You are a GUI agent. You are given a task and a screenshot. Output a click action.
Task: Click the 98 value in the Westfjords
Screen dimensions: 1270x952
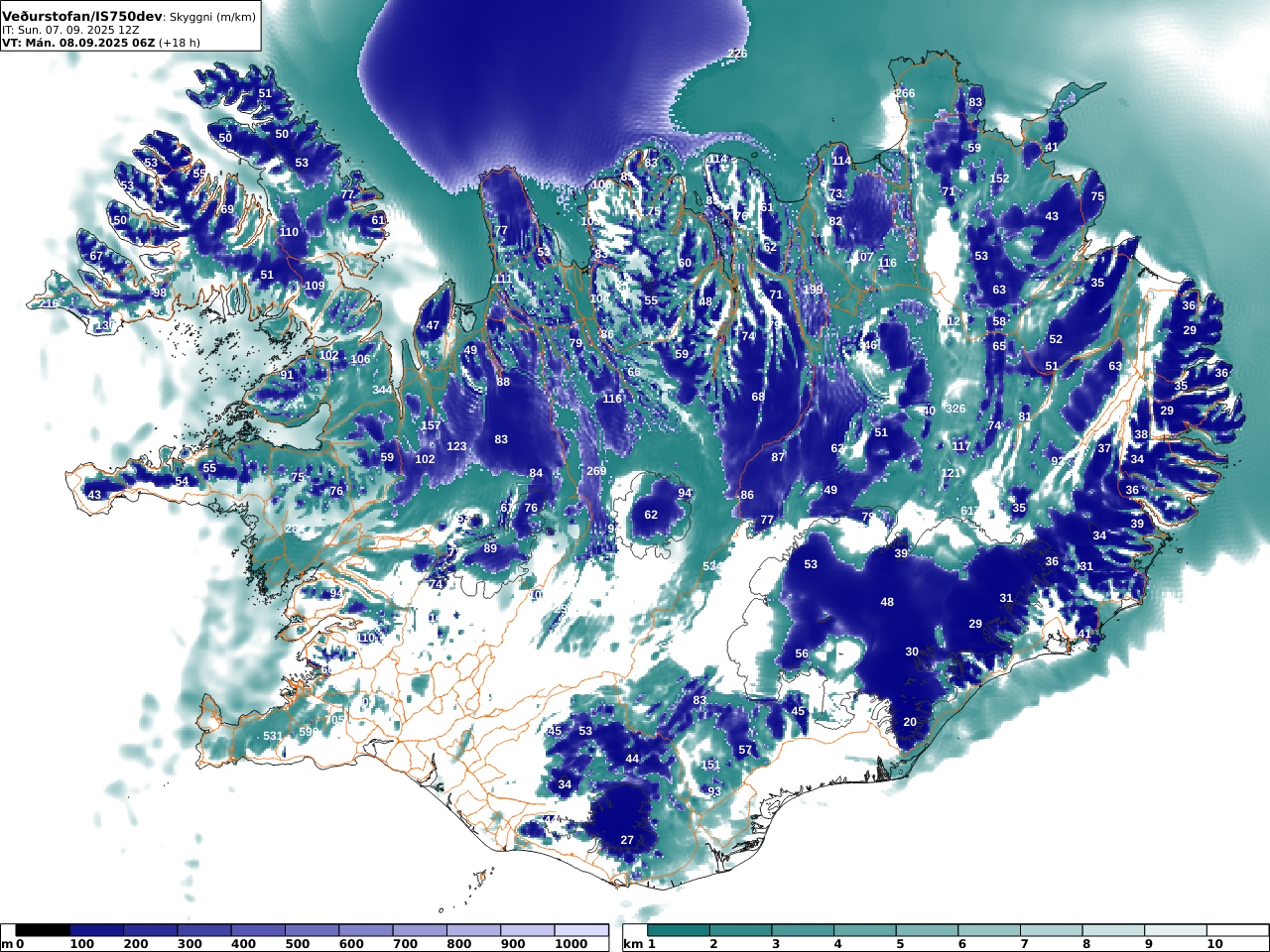pos(160,293)
